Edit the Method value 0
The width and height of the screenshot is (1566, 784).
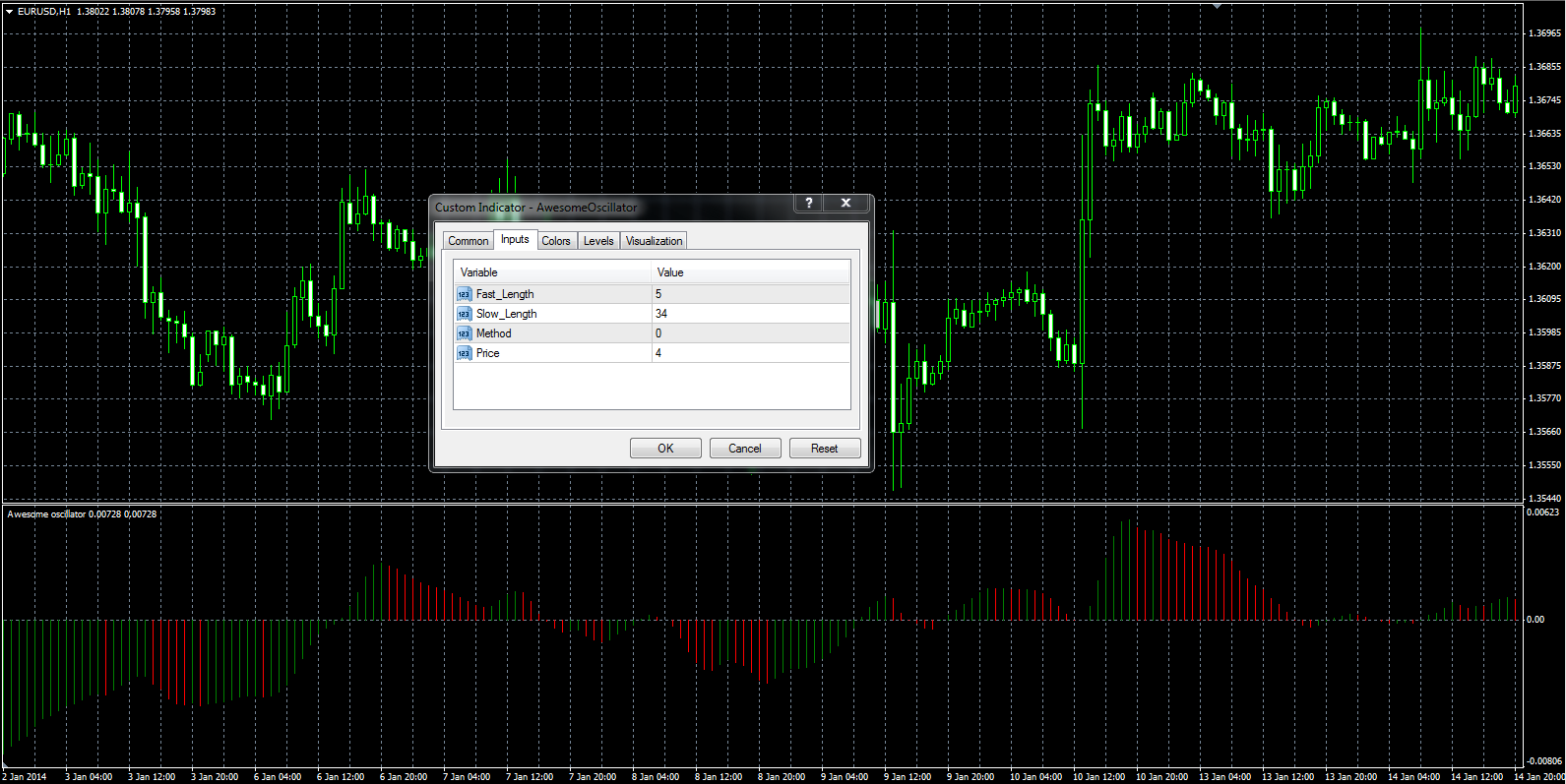tap(751, 333)
